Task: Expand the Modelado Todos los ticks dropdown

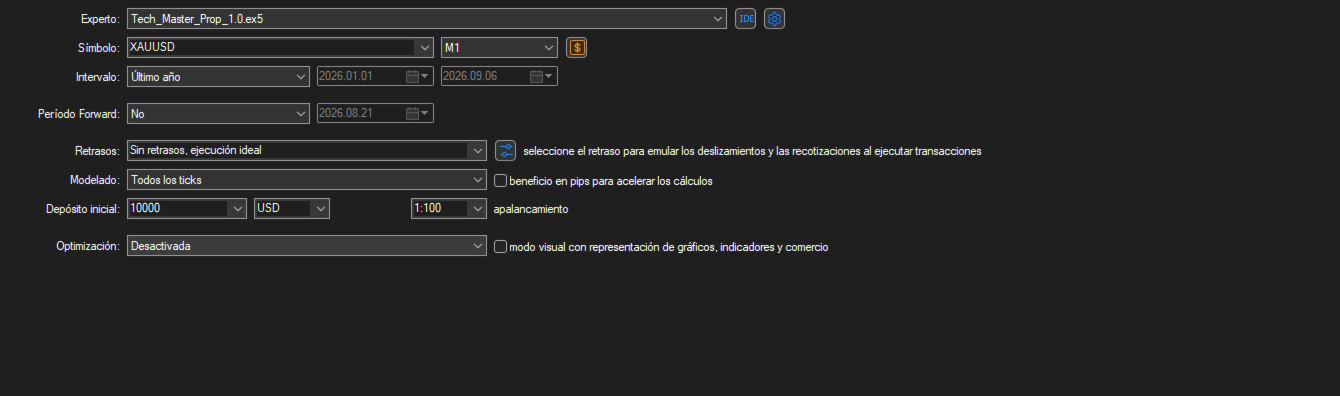Action: (x=307, y=180)
